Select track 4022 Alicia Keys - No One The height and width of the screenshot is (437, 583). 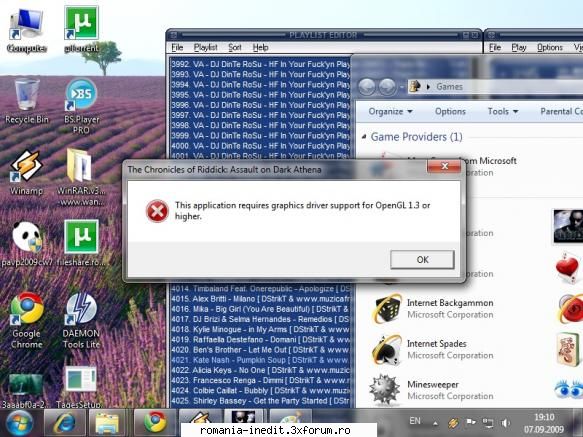(260, 370)
